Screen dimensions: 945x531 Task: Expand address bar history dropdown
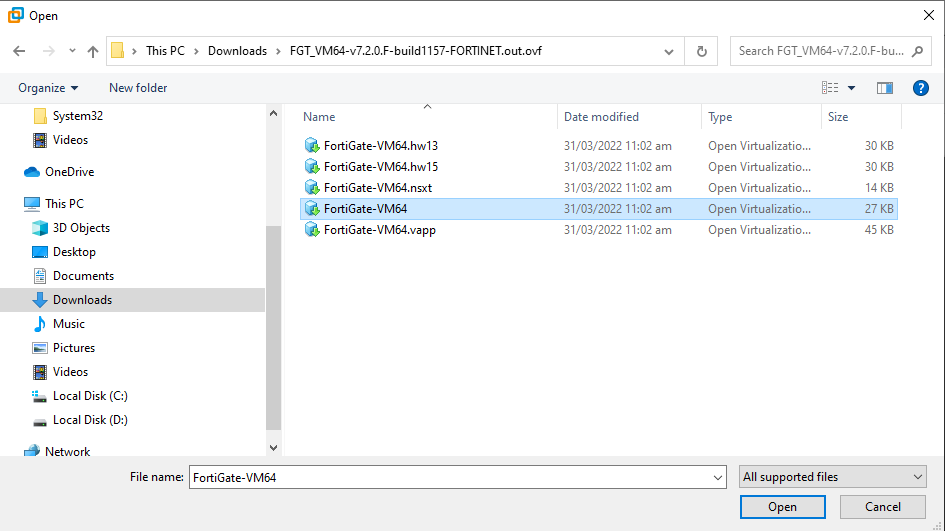[x=668, y=51]
